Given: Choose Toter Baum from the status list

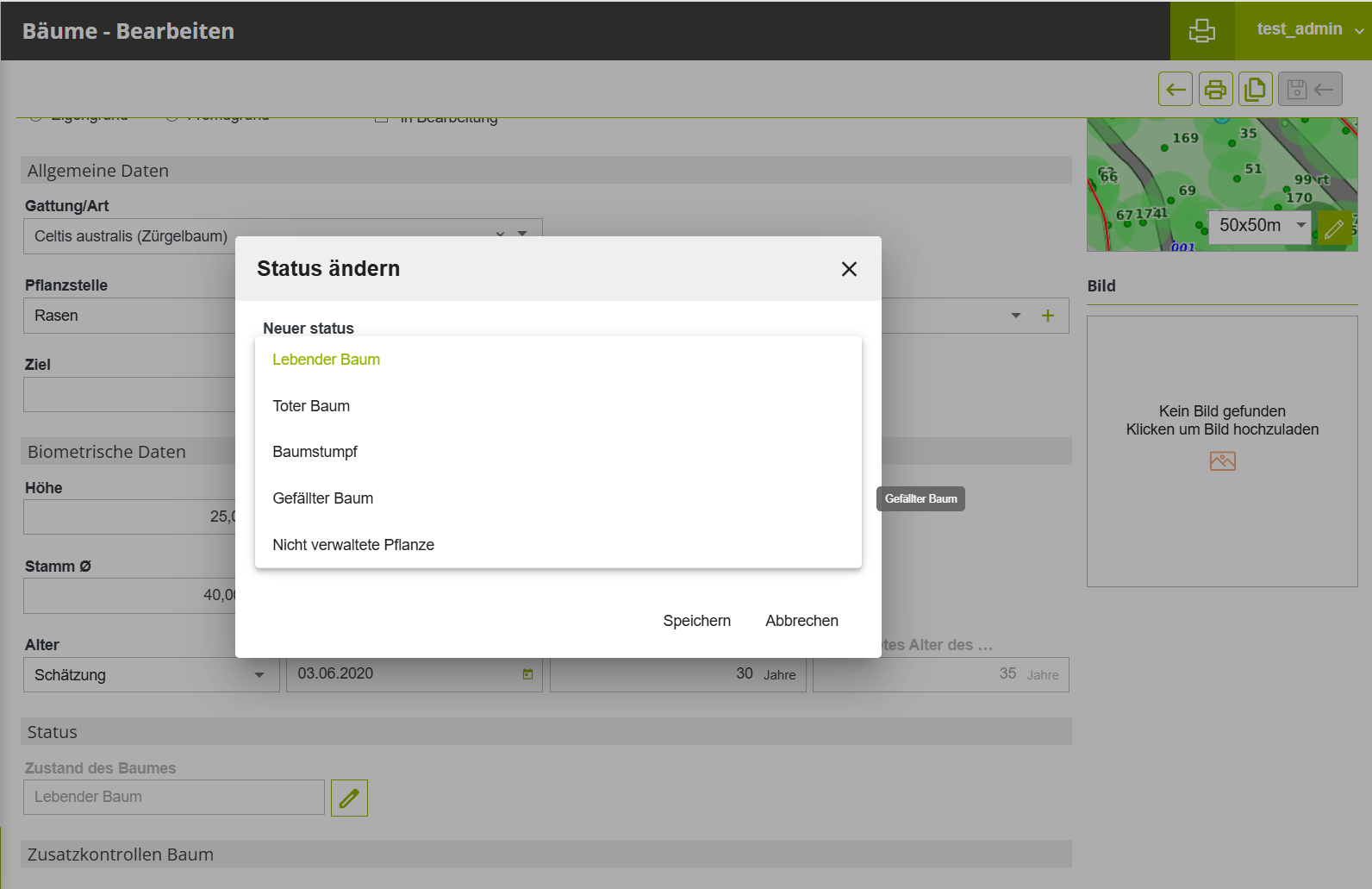Looking at the screenshot, I should tap(311, 406).
